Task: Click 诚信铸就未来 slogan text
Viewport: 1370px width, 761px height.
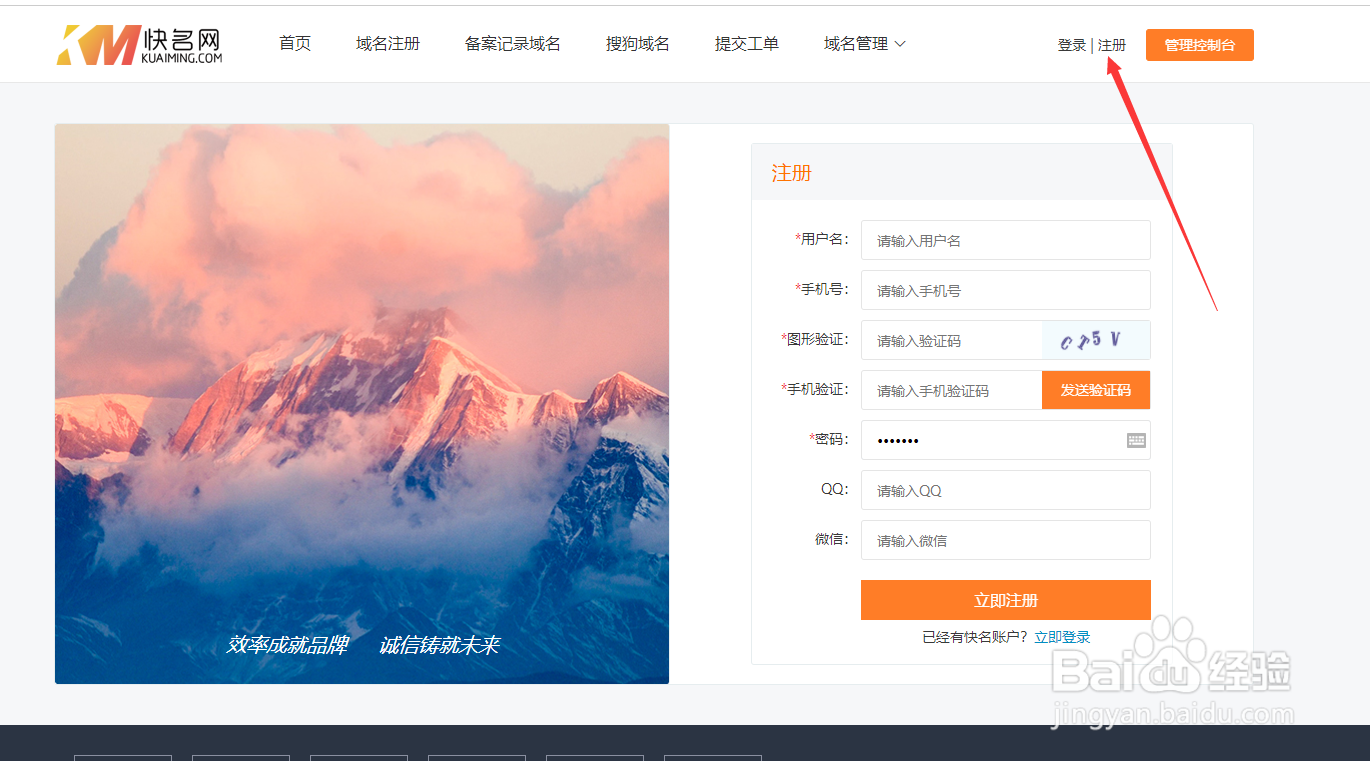Action: (x=439, y=645)
